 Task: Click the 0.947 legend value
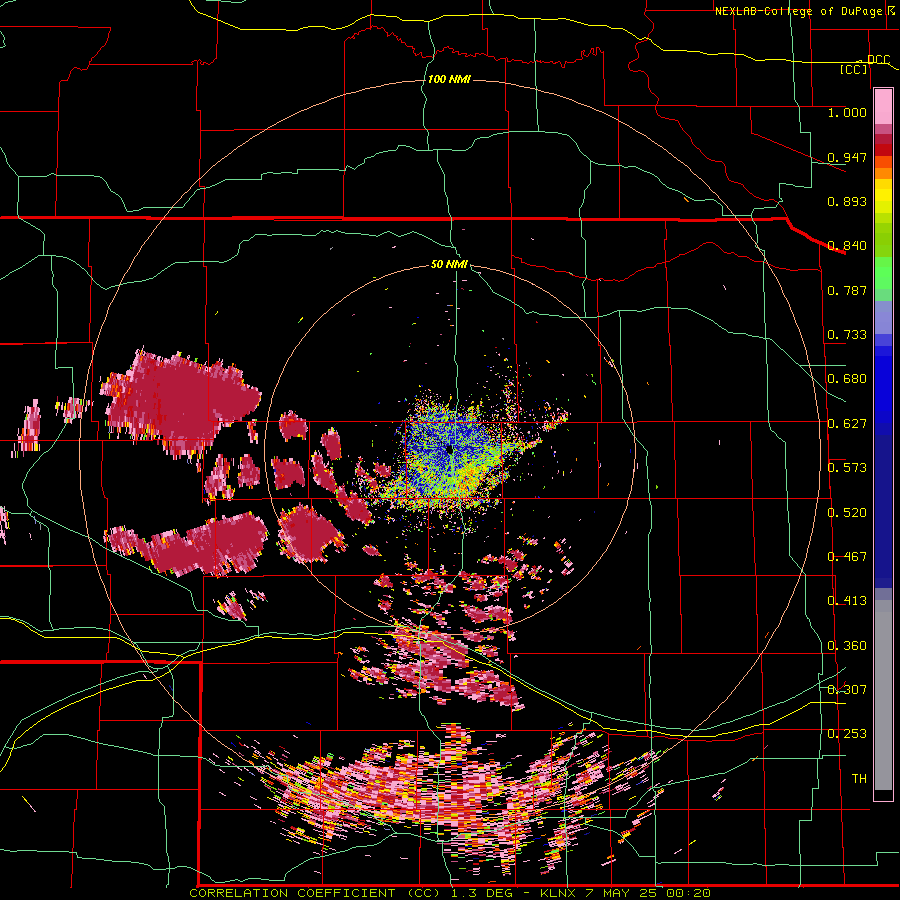coord(847,157)
